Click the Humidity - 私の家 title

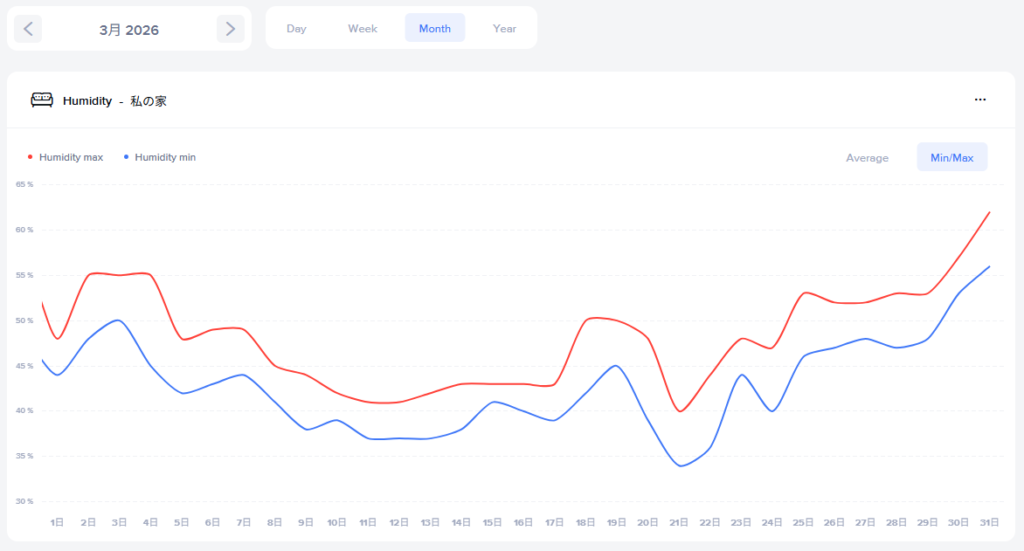coord(114,101)
